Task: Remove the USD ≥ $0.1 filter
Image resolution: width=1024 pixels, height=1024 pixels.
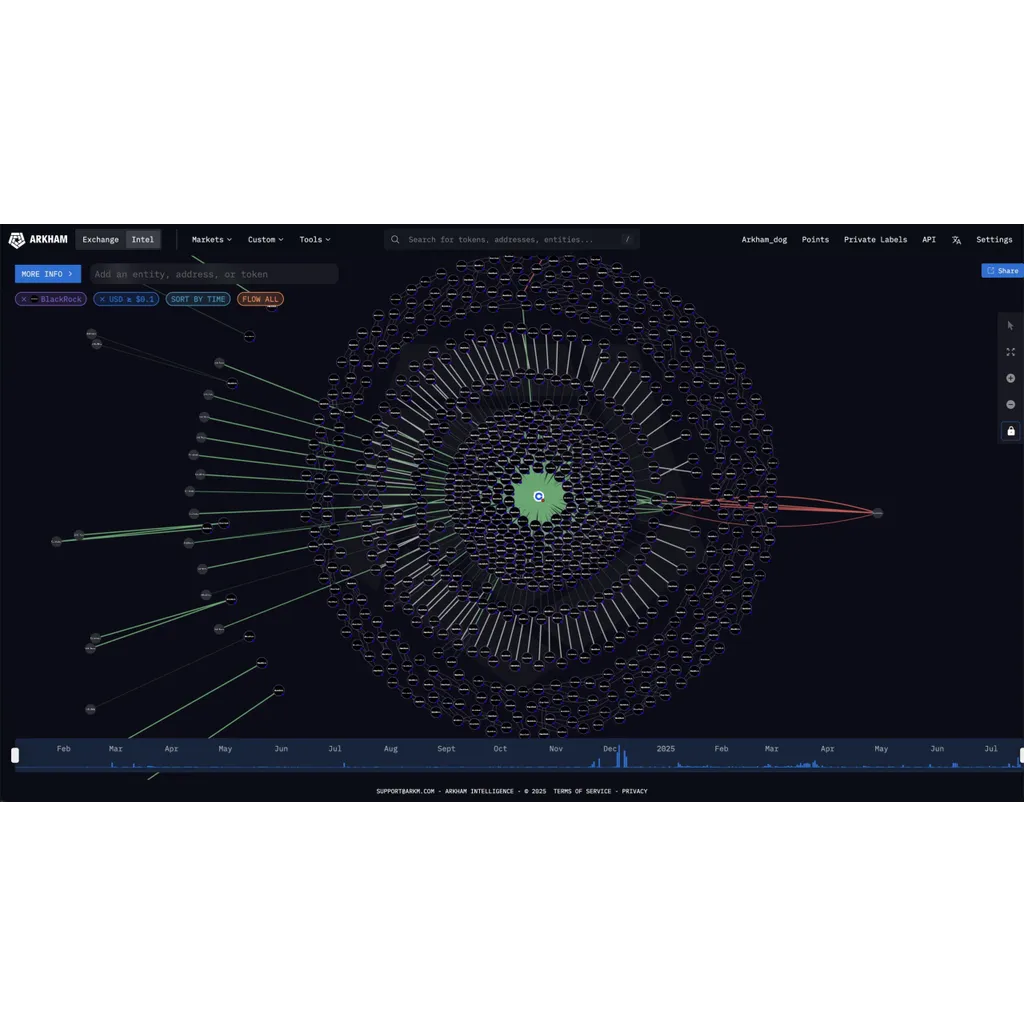Action: pyautogui.click(x=102, y=299)
